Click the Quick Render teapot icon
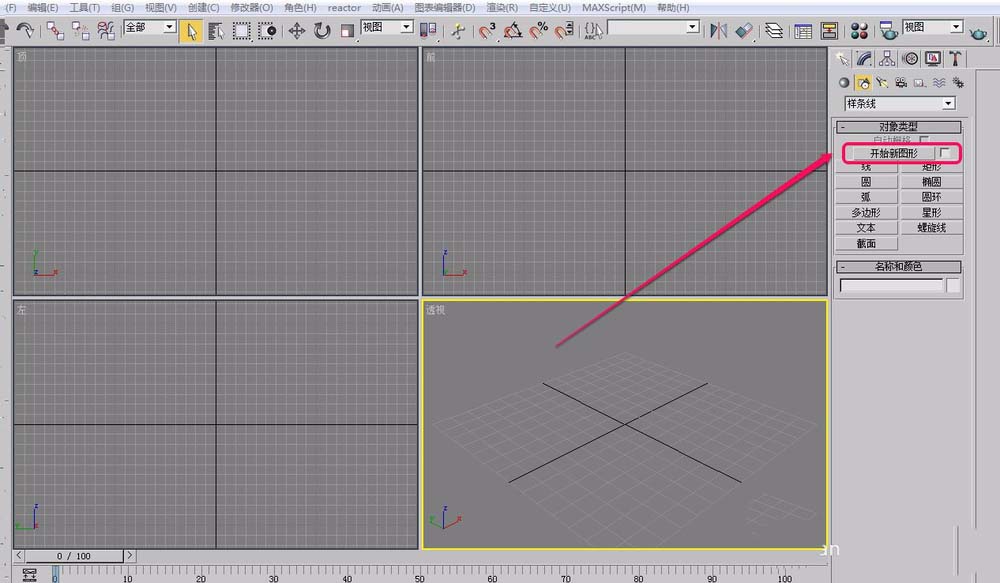The width and height of the screenshot is (1000, 583). tap(978, 33)
